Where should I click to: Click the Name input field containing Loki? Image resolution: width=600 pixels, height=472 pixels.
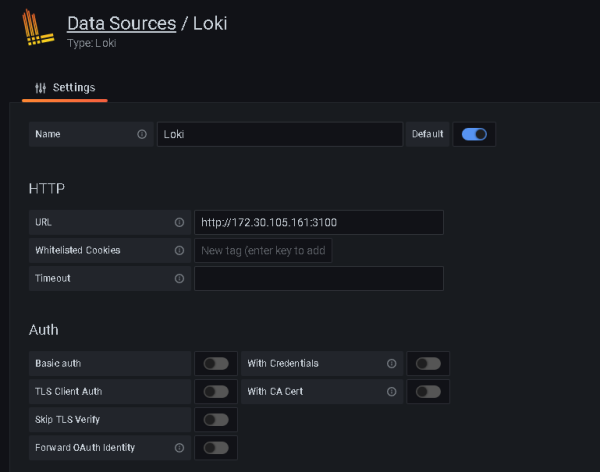click(x=279, y=135)
